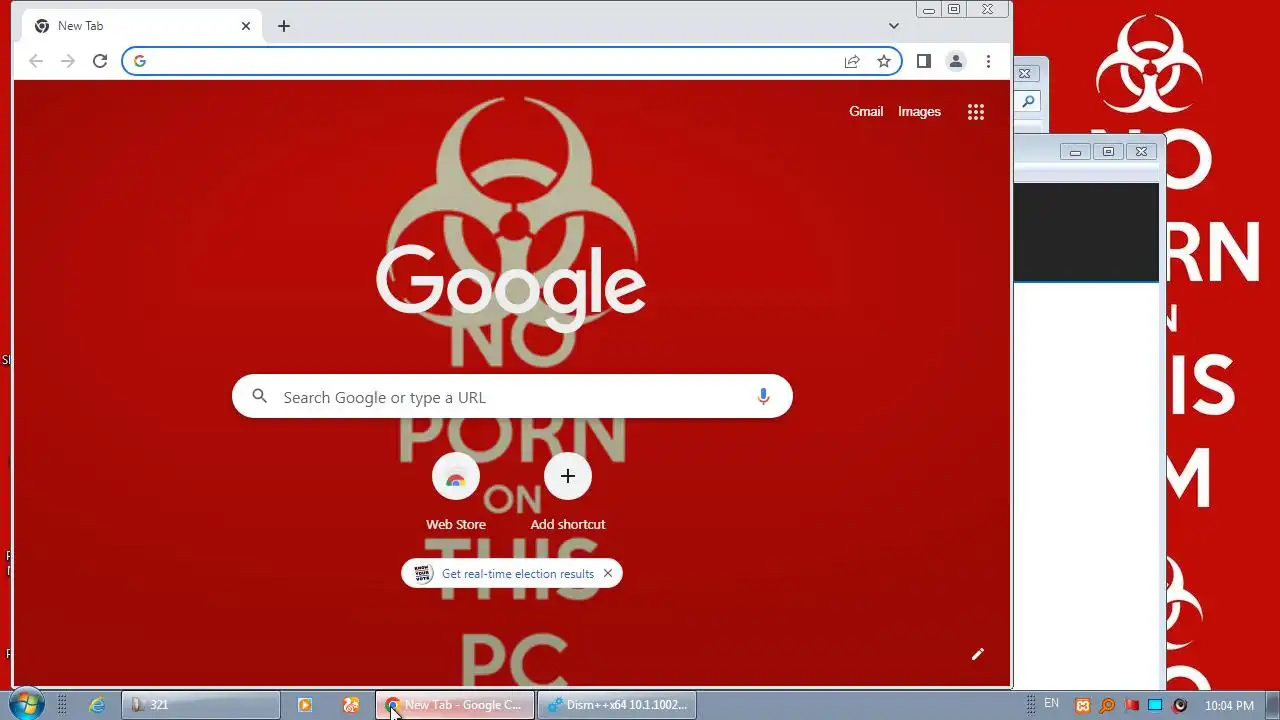
Task: Open the Chrome side panel
Action: (x=924, y=61)
